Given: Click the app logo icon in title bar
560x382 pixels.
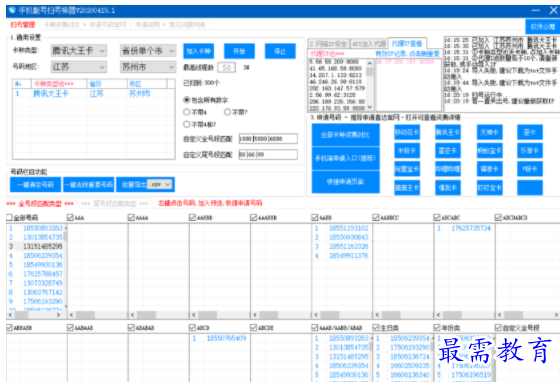Looking at the screenshot, I should tap(12, 10).
